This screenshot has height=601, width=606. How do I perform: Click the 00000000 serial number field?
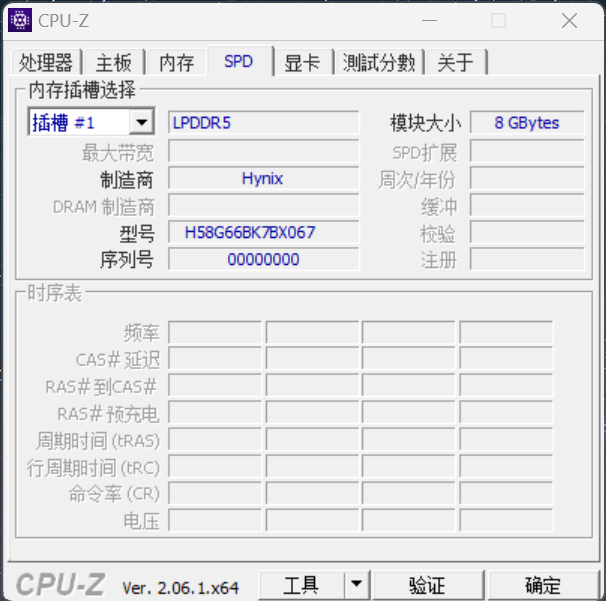(264, 259)
